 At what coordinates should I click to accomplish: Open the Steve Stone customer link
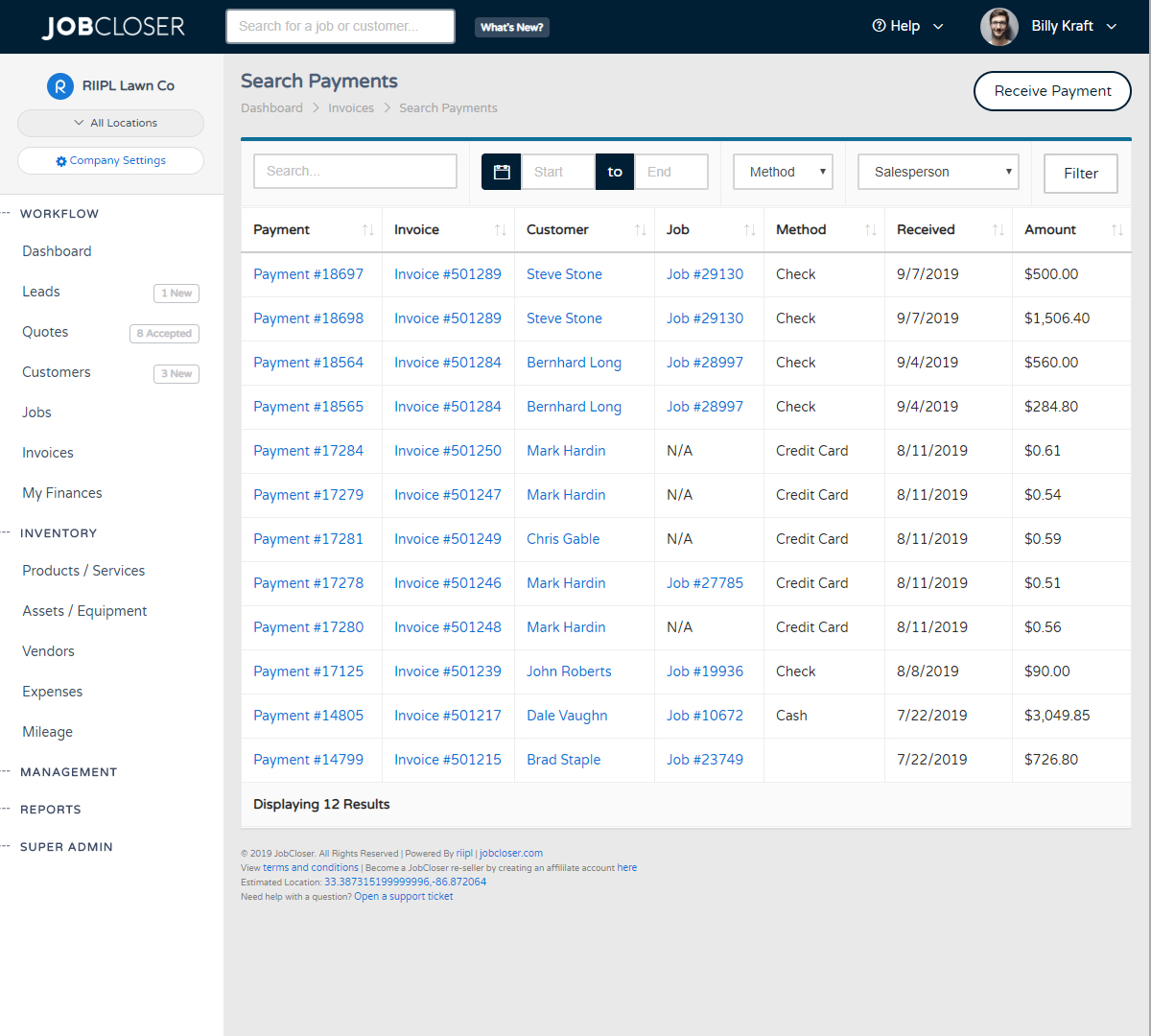click(564, 273)
